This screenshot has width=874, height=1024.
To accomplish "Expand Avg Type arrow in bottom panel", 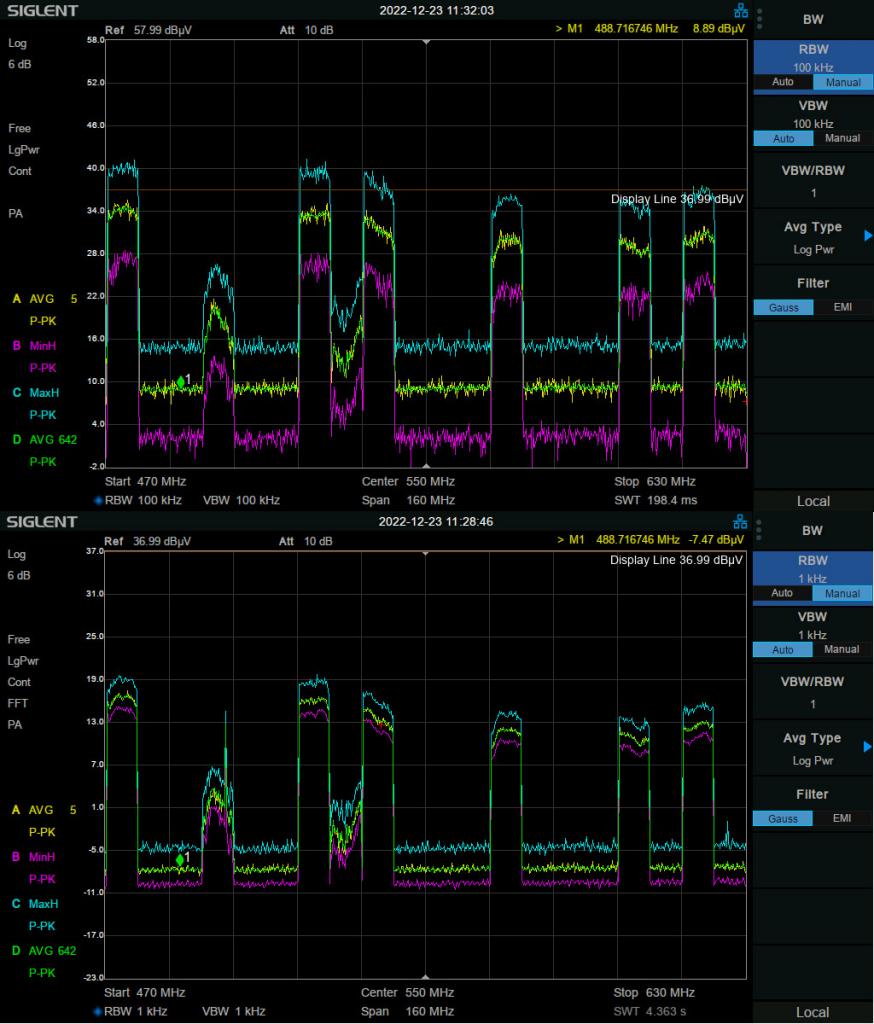I will (x=867, y=747).
